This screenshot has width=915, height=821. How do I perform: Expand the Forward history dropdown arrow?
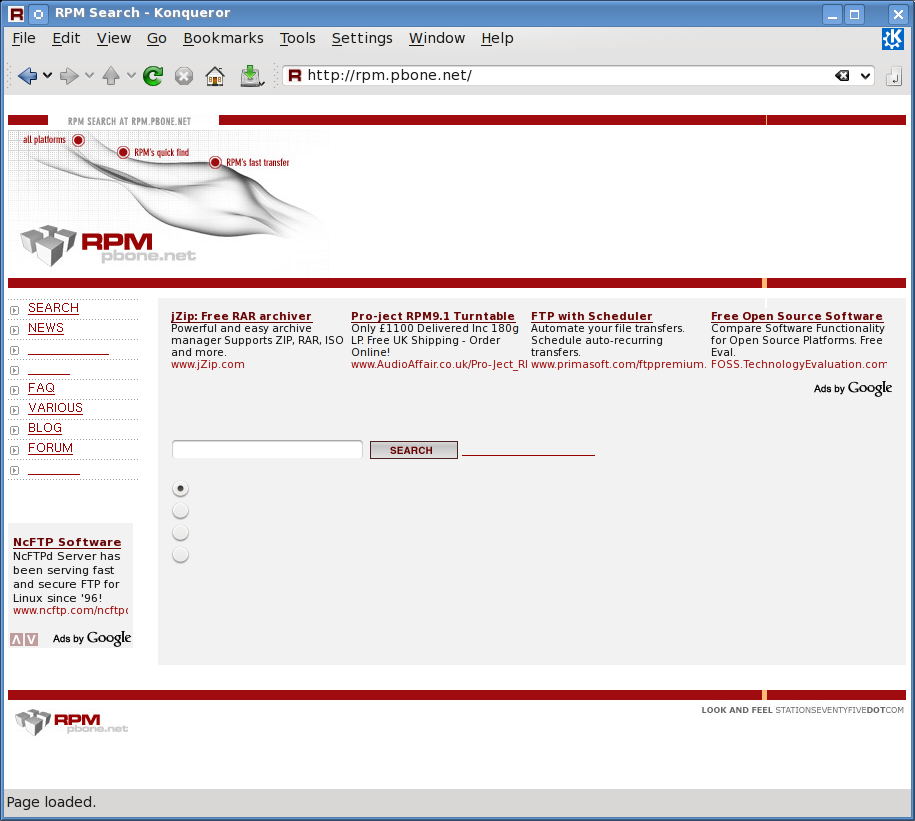[89, 76]
